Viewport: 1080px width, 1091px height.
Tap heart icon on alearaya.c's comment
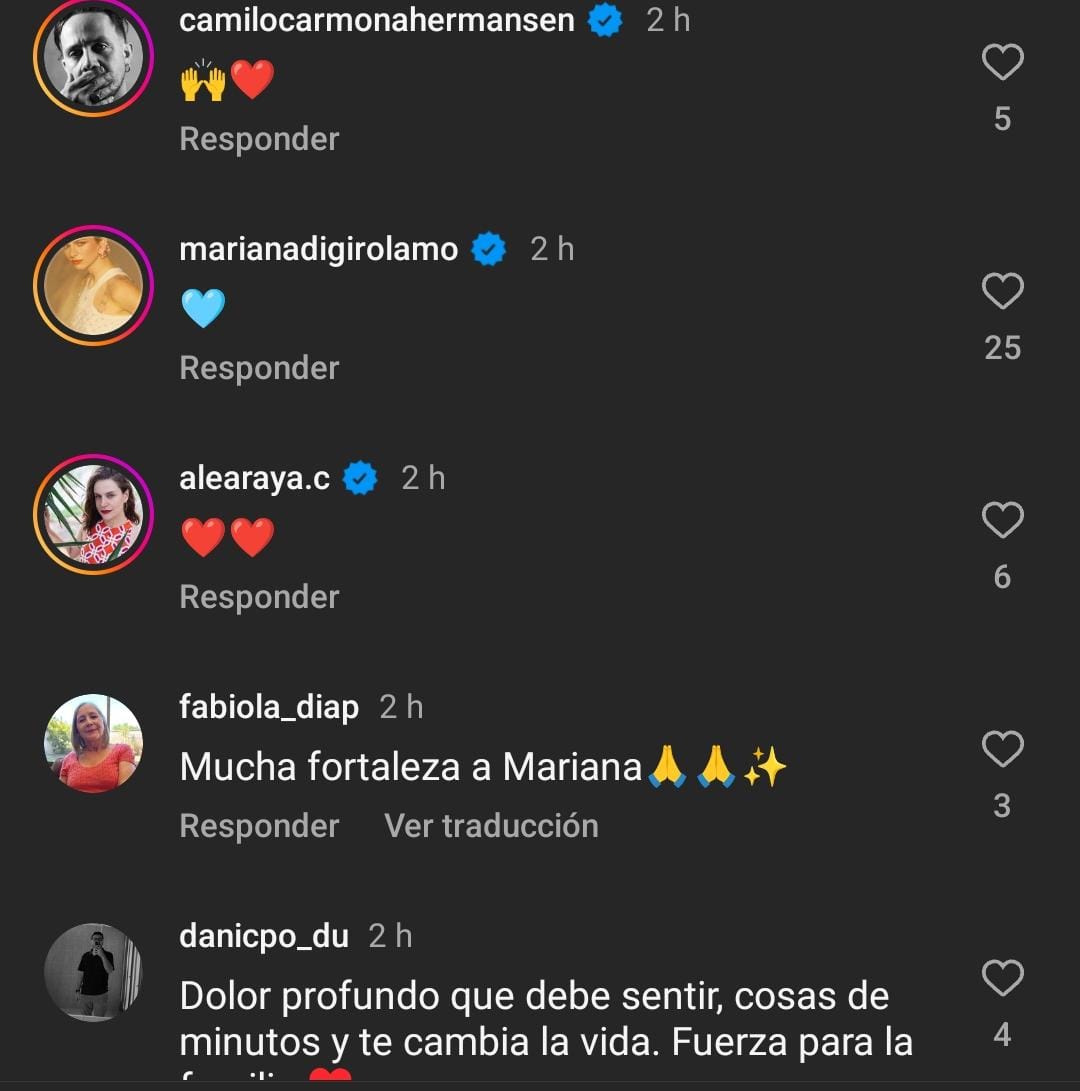1002,521
